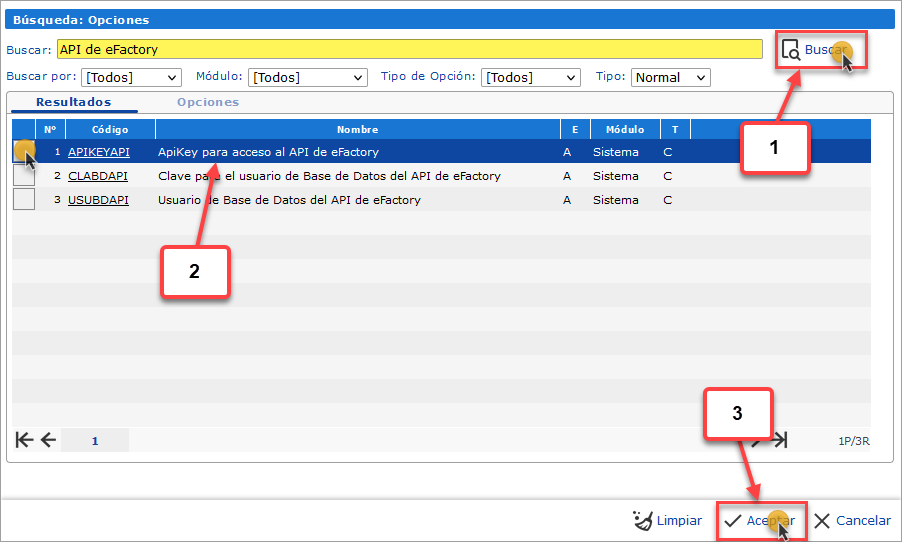Select 'Clave para el usuario de Base de Datos' row
902x542 pixels.
(x=441, y=176)
